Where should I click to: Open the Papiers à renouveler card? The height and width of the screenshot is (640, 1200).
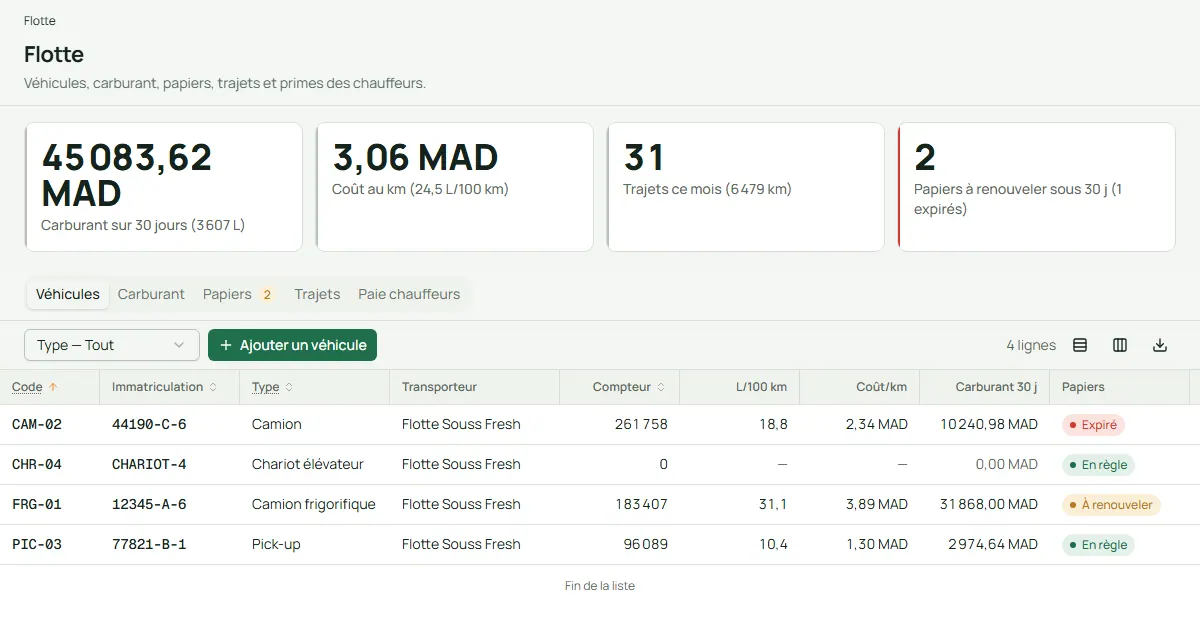(1037, 187)
